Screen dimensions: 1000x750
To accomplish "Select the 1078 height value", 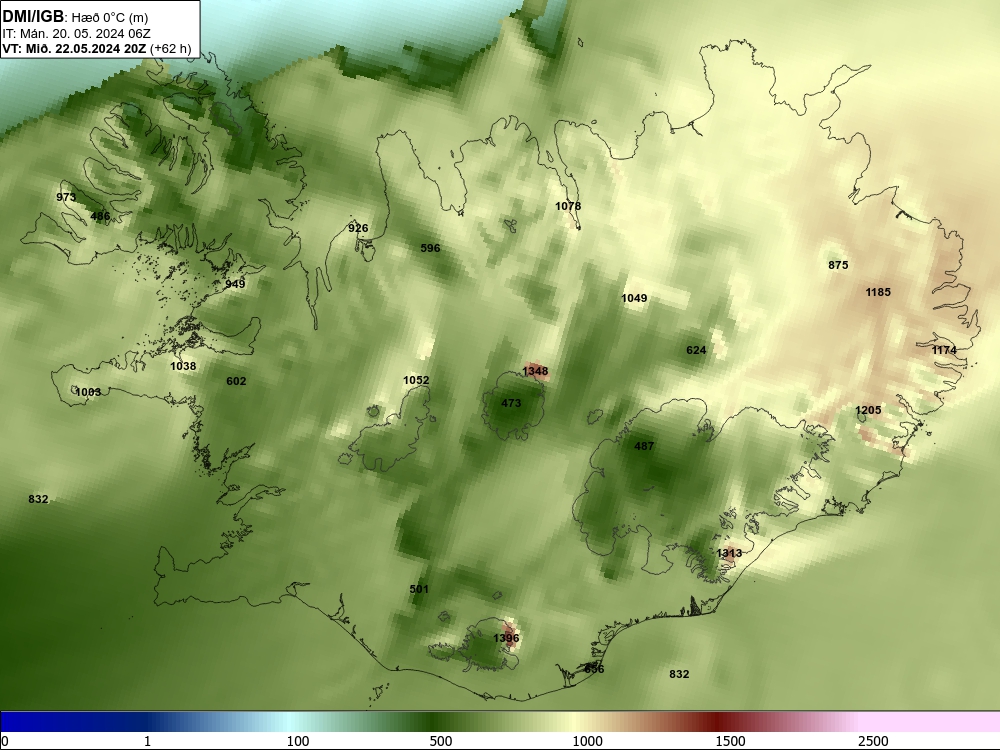I will click(x=568, y=206).
